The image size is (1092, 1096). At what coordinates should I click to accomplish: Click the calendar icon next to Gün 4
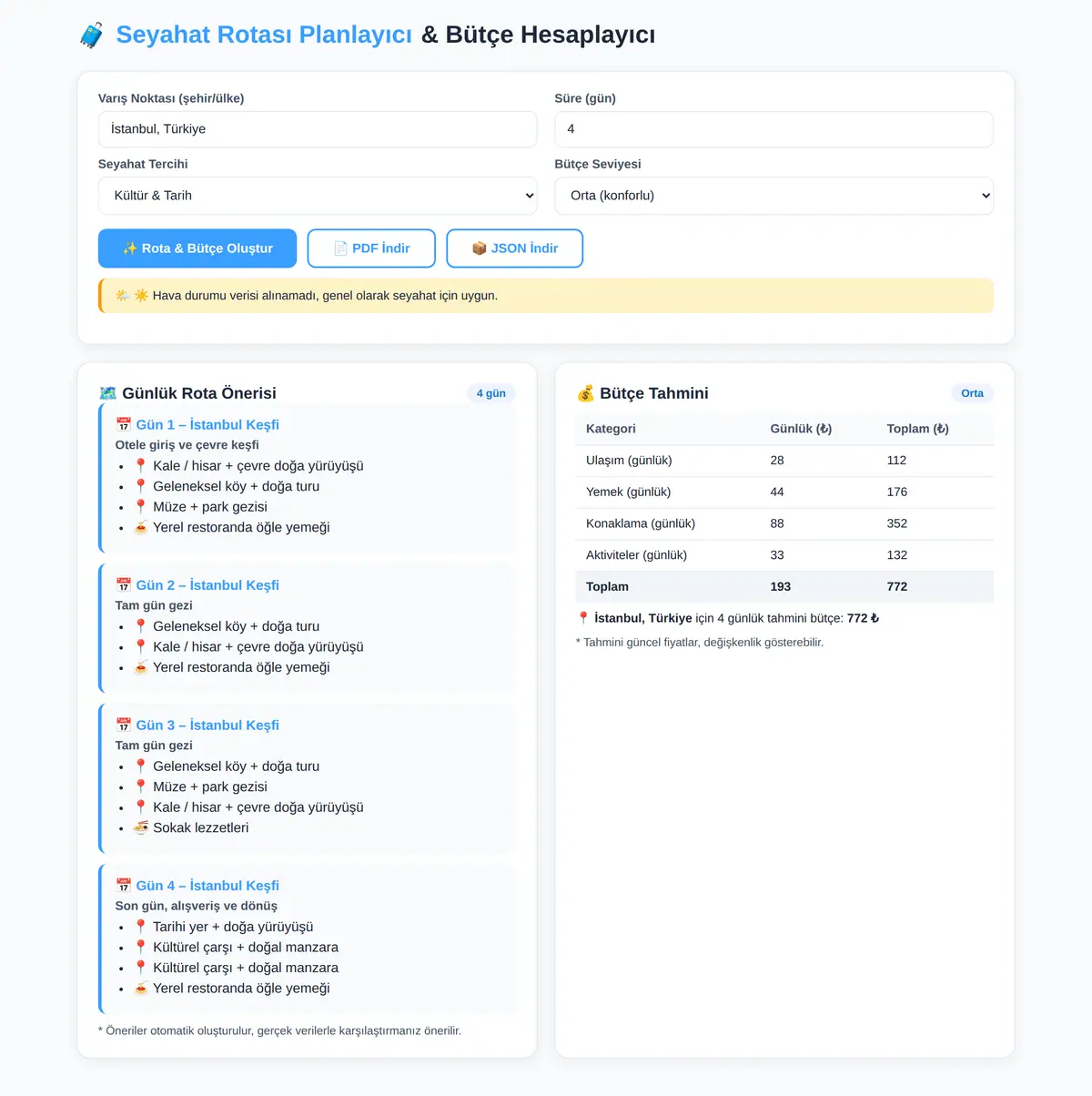click(124, 885)
